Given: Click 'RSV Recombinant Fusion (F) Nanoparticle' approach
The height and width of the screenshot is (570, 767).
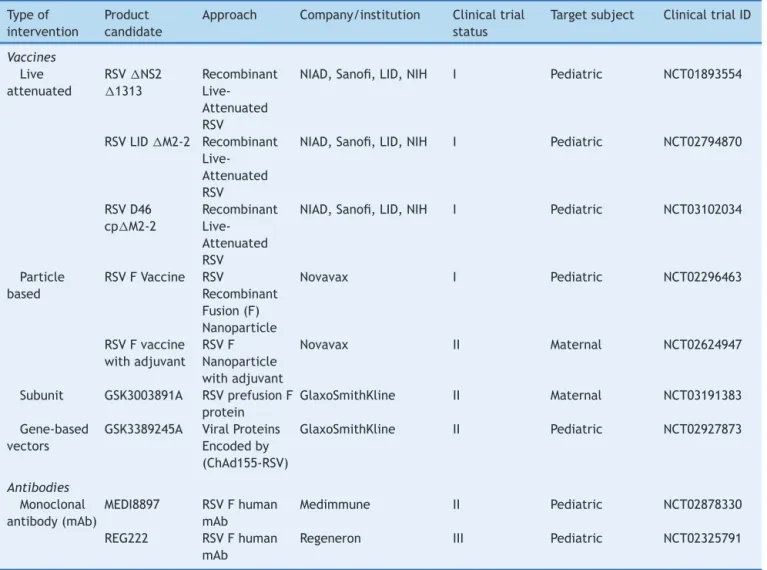Looking at the screenshot, I should [x=240, y=302].
